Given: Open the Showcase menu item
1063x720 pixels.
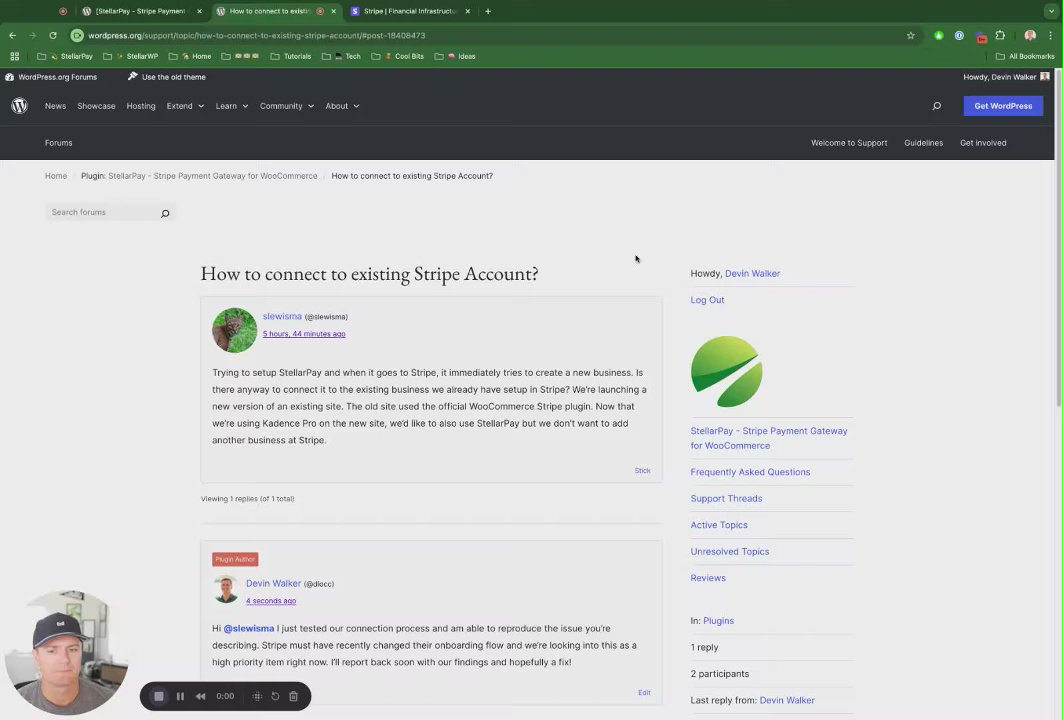Looking at the screenshot, I should (x=96, y=106).
